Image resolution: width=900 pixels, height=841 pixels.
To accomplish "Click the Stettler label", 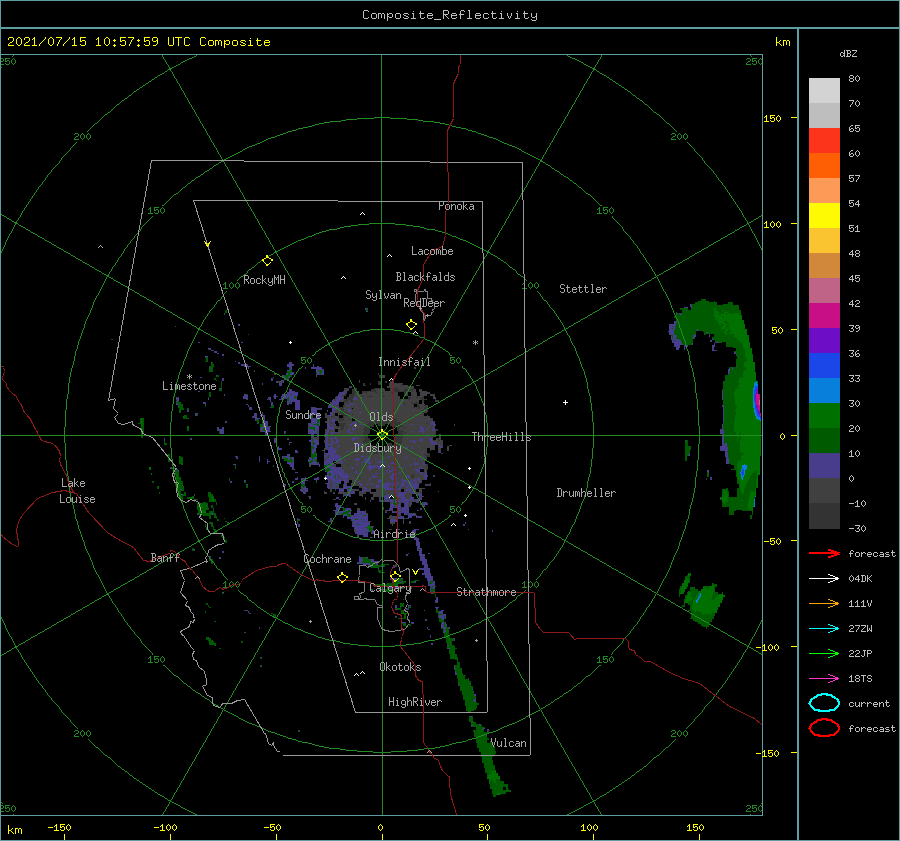I will point(583,289).
